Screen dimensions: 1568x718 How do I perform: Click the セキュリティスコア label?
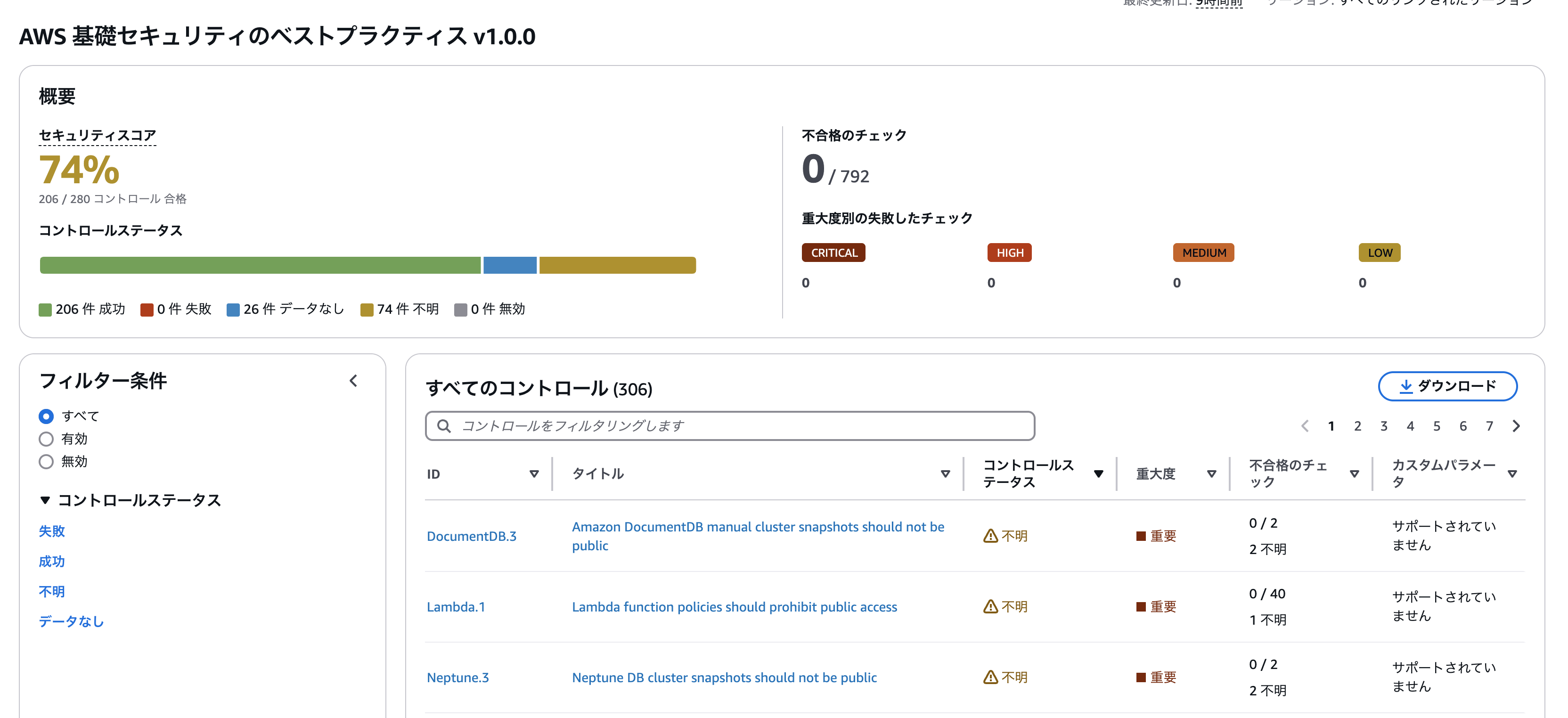tap(98, 135)
